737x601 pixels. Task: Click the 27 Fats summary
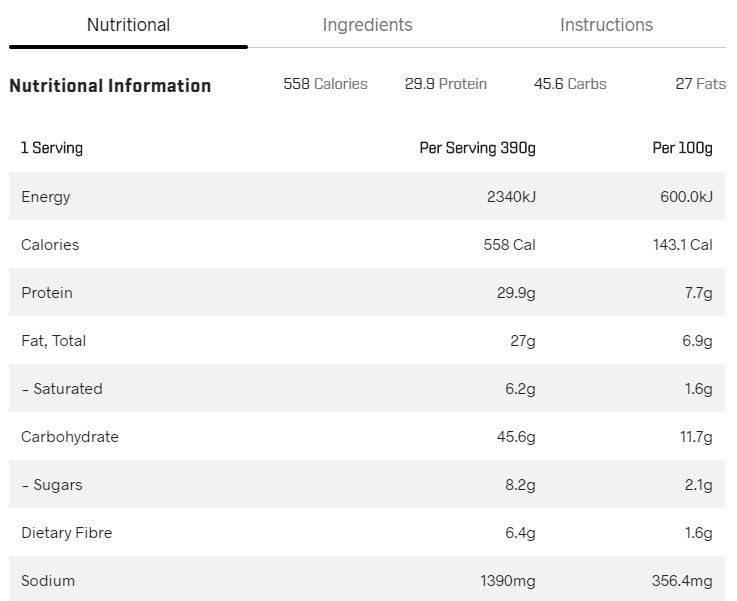(x=700, y=84)
